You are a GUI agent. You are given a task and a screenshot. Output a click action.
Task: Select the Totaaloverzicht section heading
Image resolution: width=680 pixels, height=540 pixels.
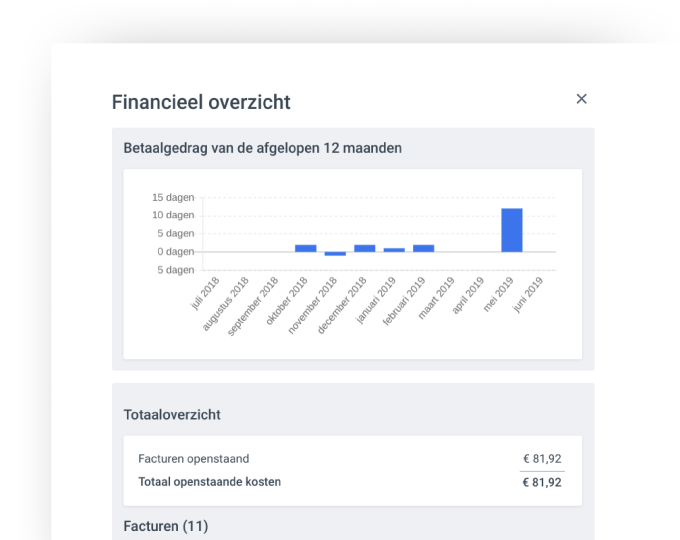pyautogui.click(x=172, y=415)
